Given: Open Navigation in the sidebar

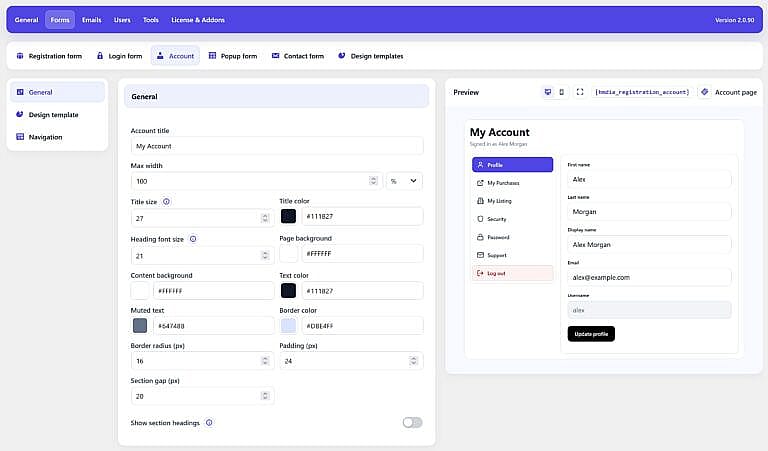Looking at the screenshot, I should [57, 137].
